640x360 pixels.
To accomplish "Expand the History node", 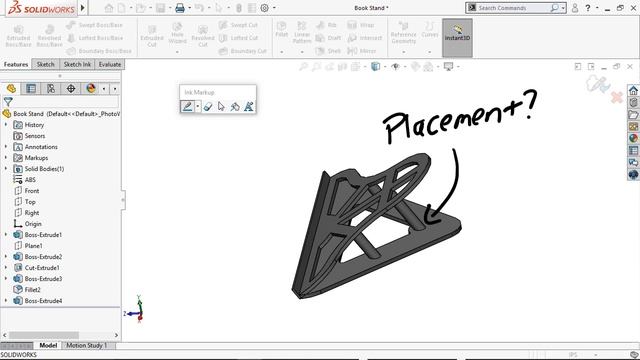I will (x=6, y=124).
